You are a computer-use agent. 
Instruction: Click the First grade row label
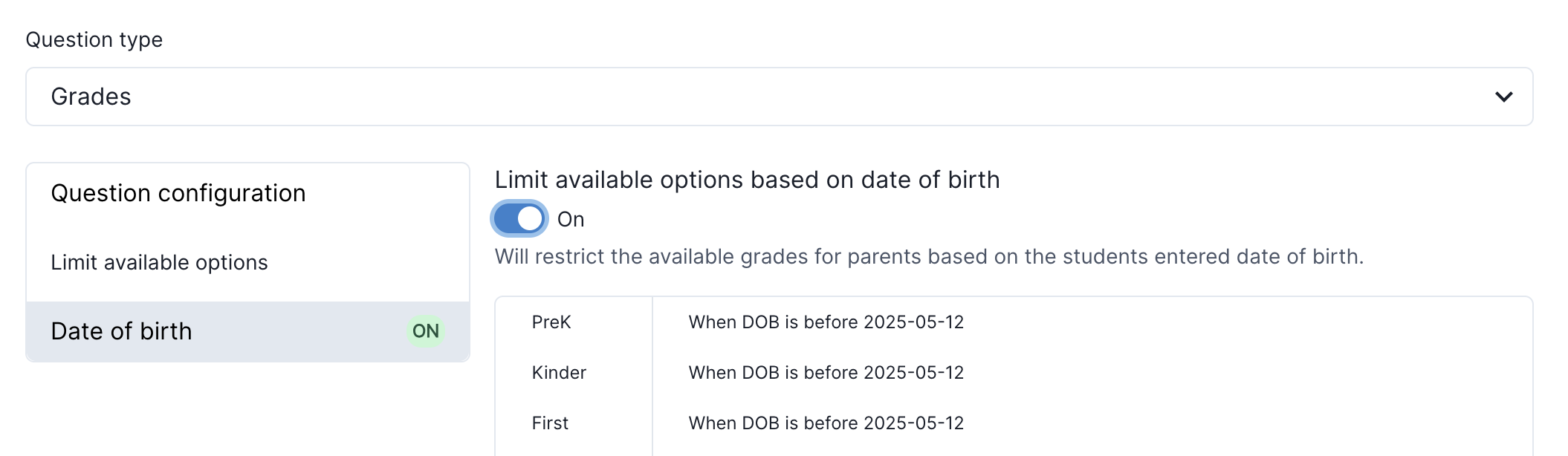click(550, 423)
